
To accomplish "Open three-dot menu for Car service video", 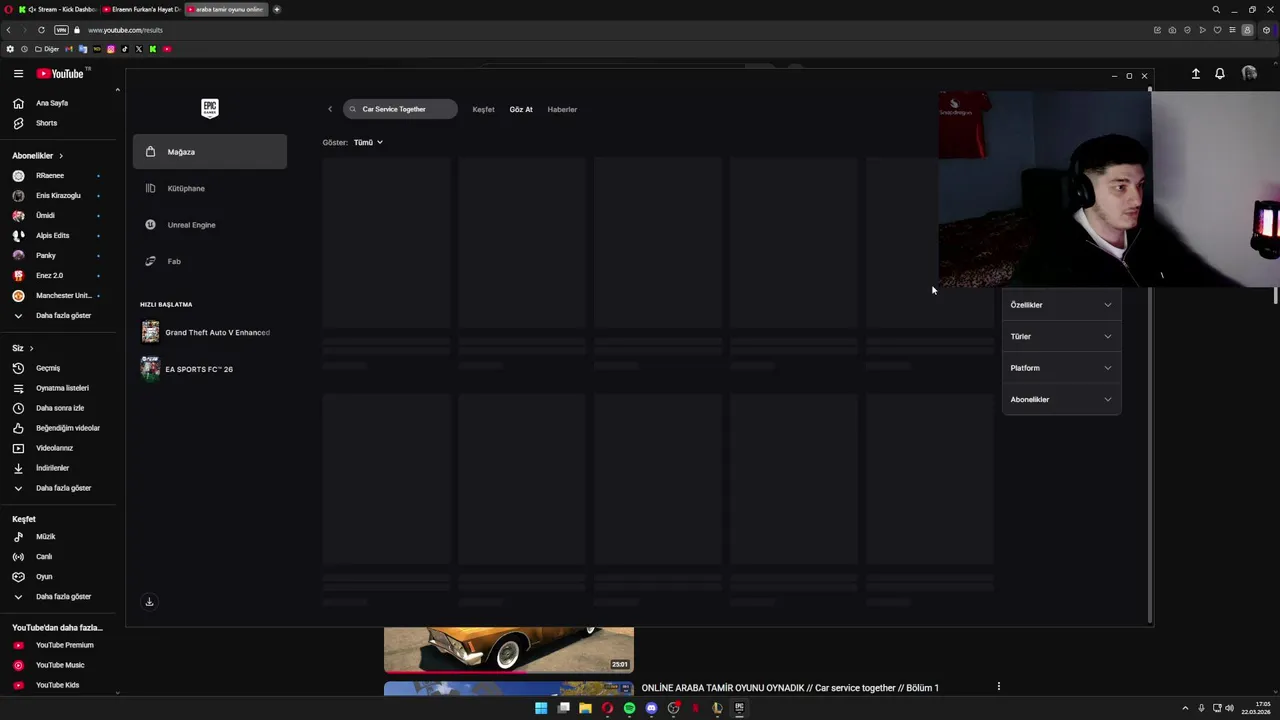I will (998, 687).
